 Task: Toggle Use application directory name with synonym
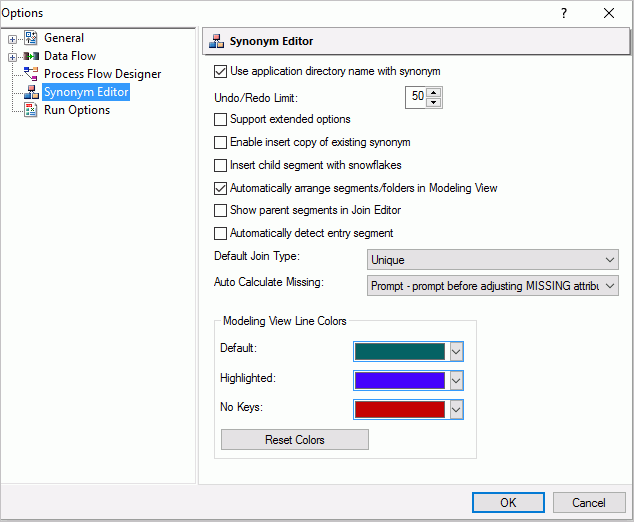(x=220, y=72)
